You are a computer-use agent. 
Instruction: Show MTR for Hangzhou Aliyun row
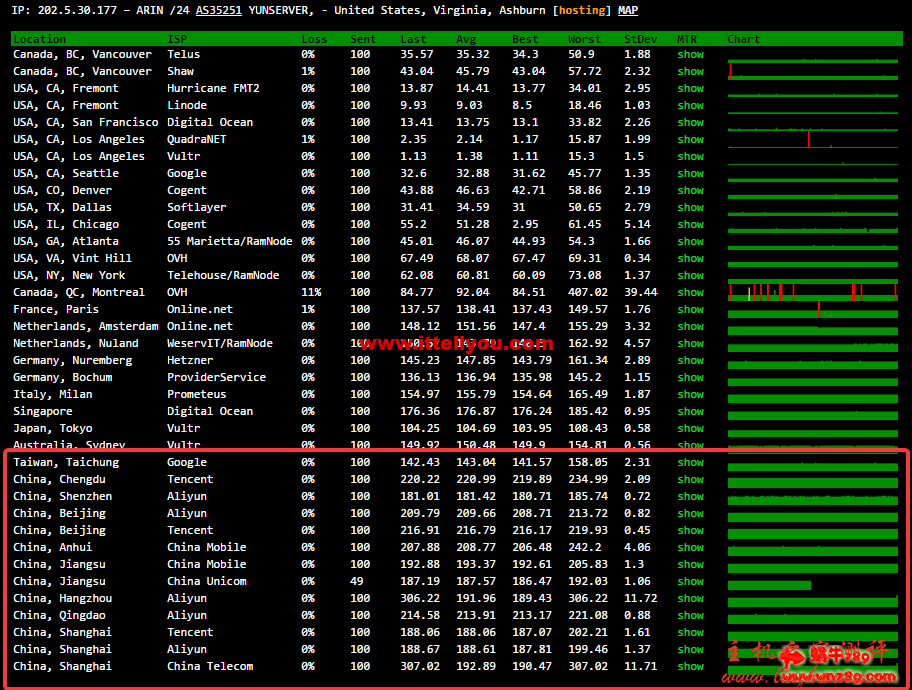point(690,598)
